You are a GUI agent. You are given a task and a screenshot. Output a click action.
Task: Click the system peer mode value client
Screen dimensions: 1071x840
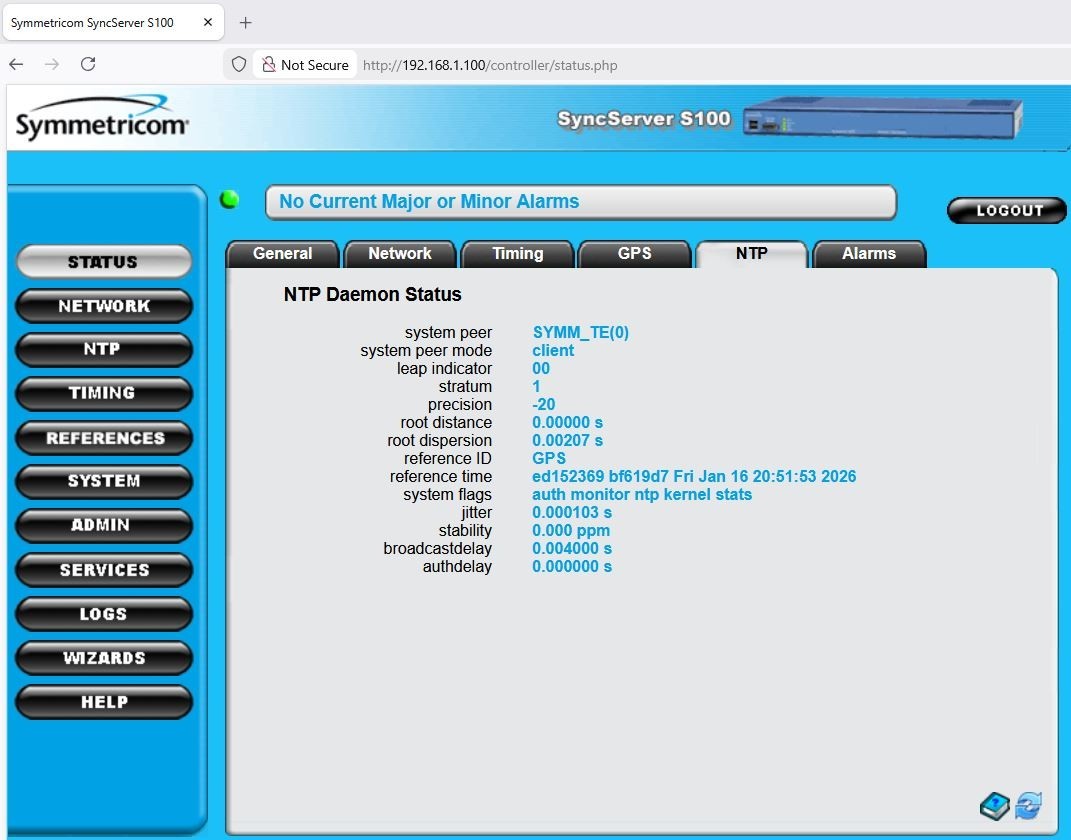[553, 350]
